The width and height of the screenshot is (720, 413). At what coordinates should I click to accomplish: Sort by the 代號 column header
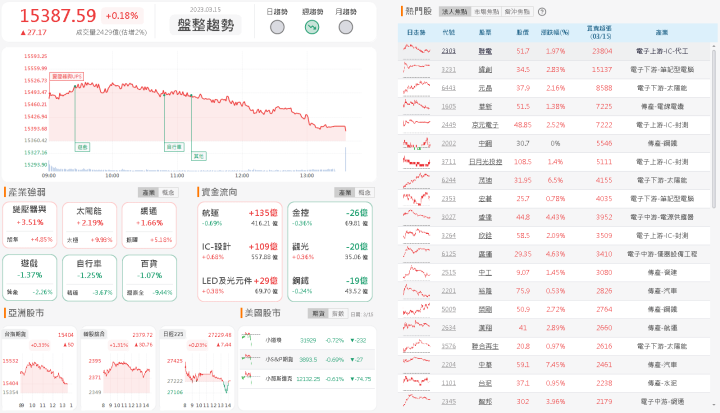coord(449,32)
